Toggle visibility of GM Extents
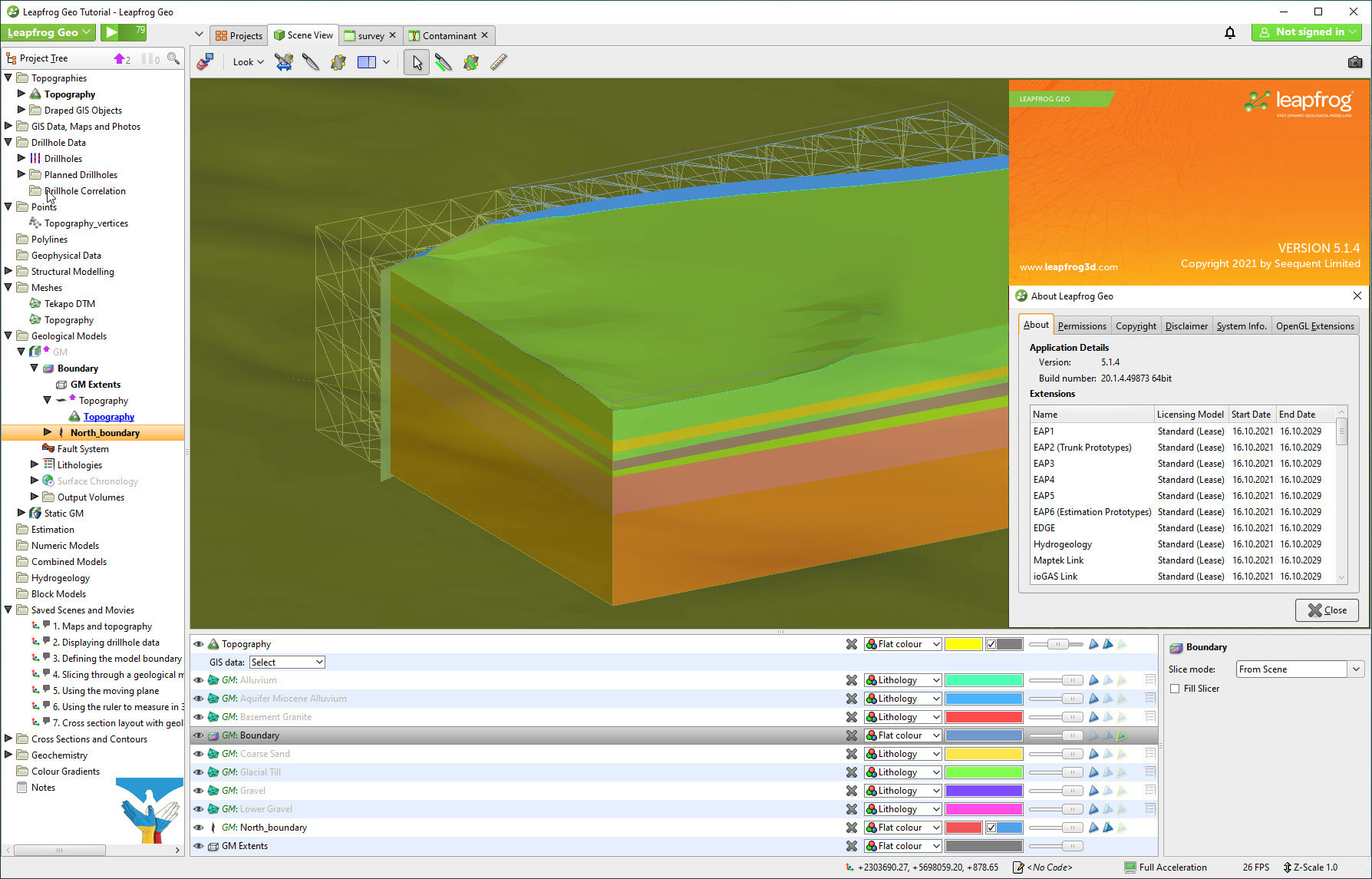The height and width of the screenshot is (879, 1372). click(199, 846)
